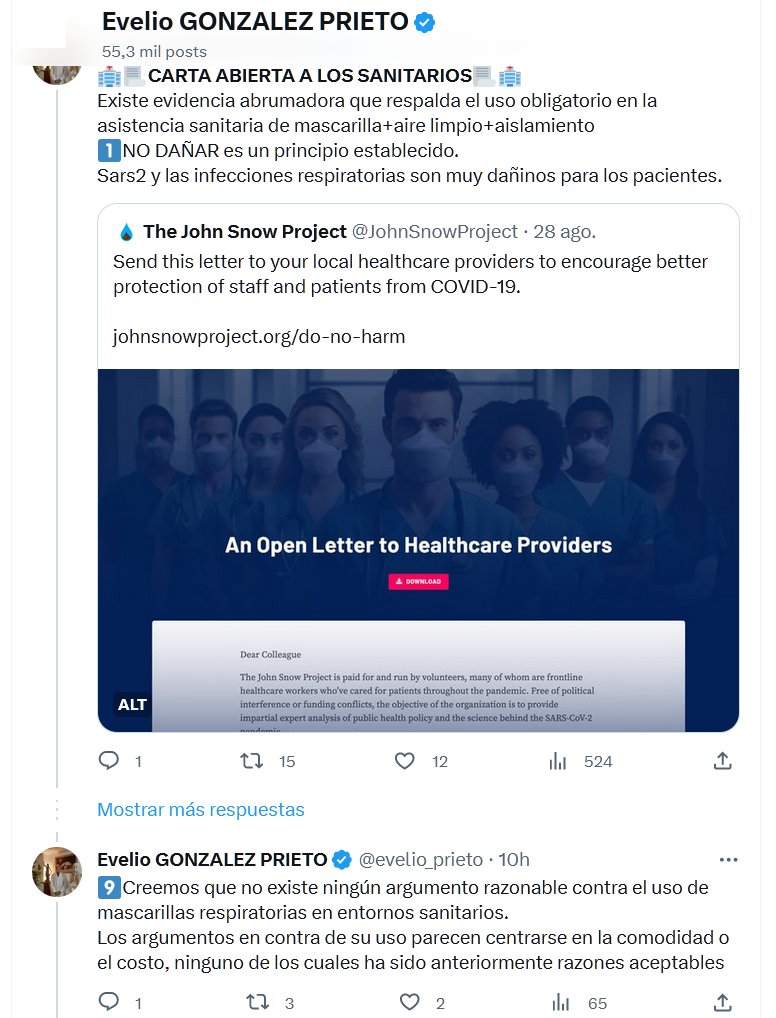View analytics showing 65 views
This screenshot has height=1018, width=776.
561,1001
